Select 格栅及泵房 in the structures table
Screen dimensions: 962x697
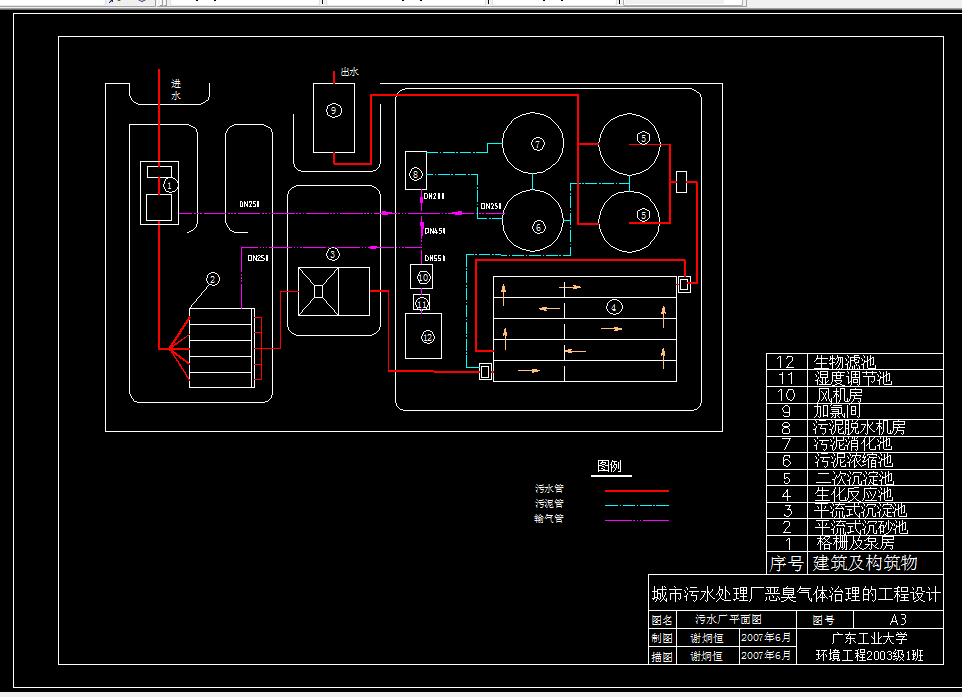tap(855, 543)
